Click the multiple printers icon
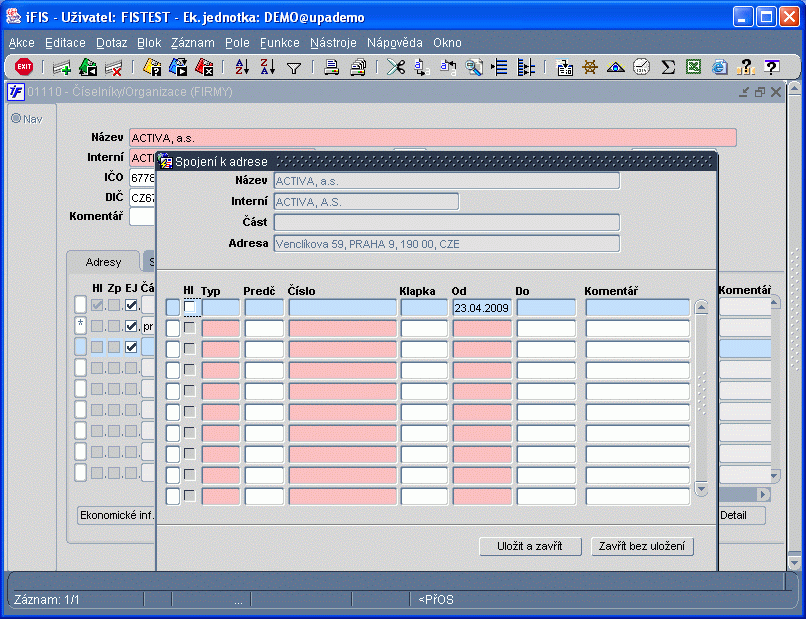 click(358, 67)
